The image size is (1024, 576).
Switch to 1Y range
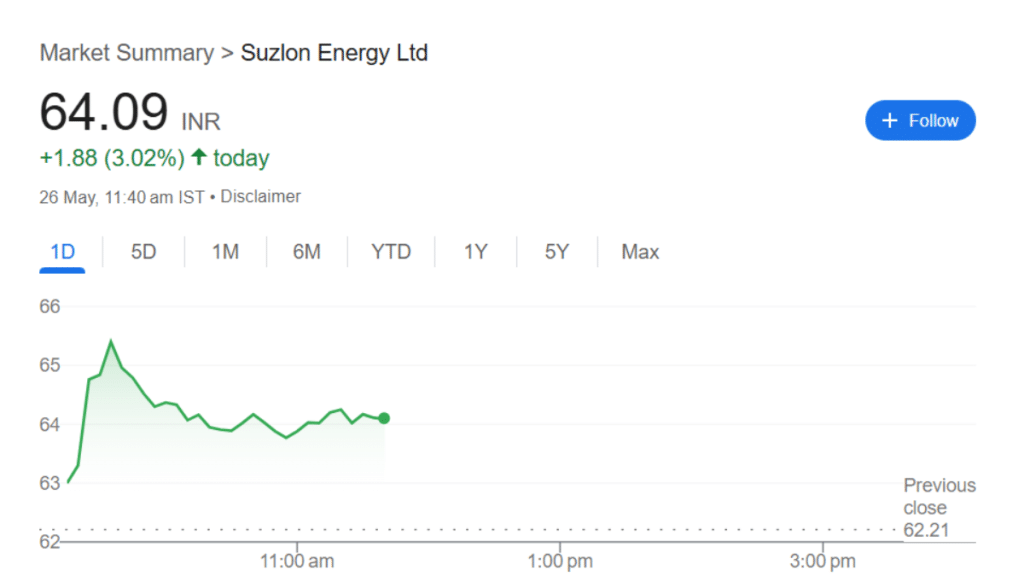pos(475,251)
